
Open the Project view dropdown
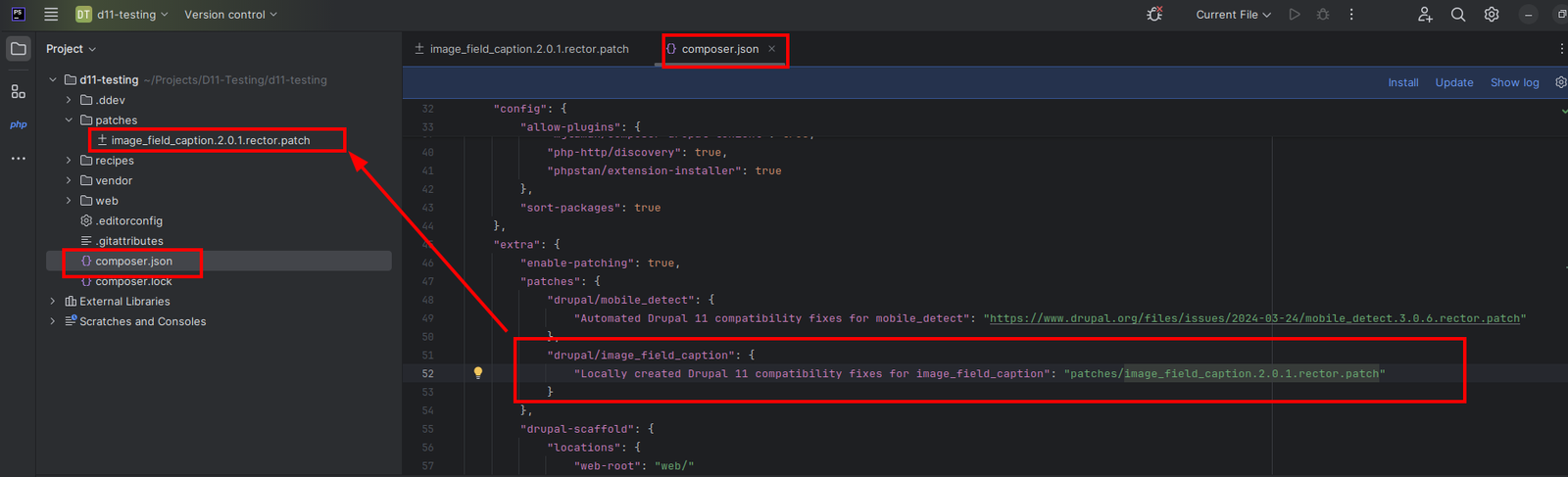[71, 49]
